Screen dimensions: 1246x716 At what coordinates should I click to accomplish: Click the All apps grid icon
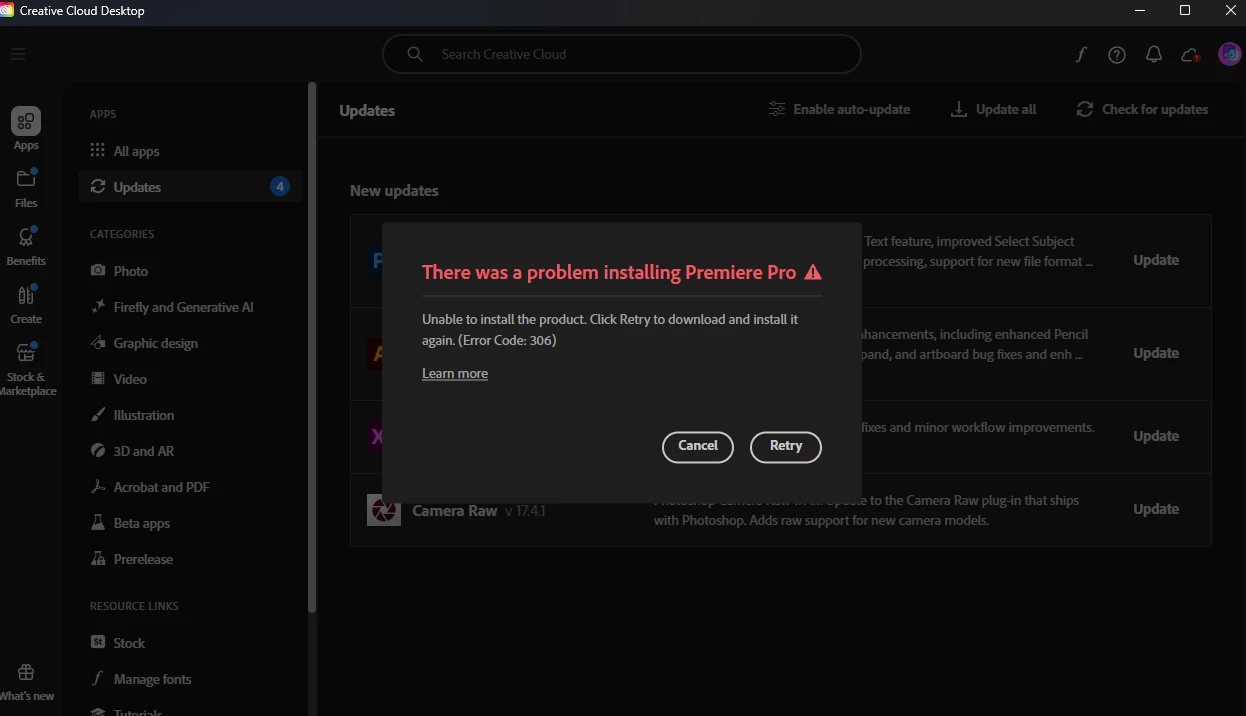[x=97, y=150]
